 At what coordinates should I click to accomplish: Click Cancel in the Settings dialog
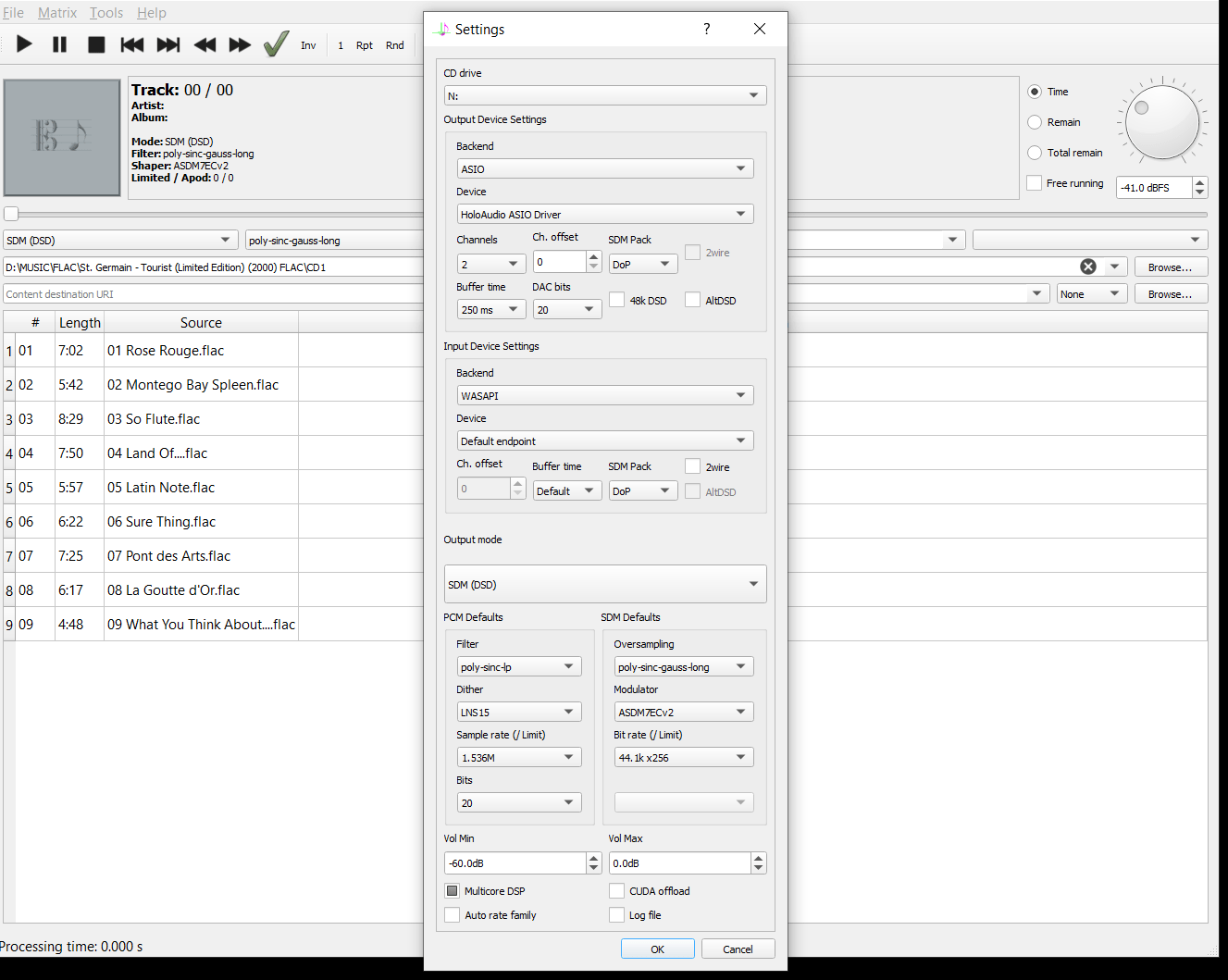pyautogui.click(x=738, y=949)
